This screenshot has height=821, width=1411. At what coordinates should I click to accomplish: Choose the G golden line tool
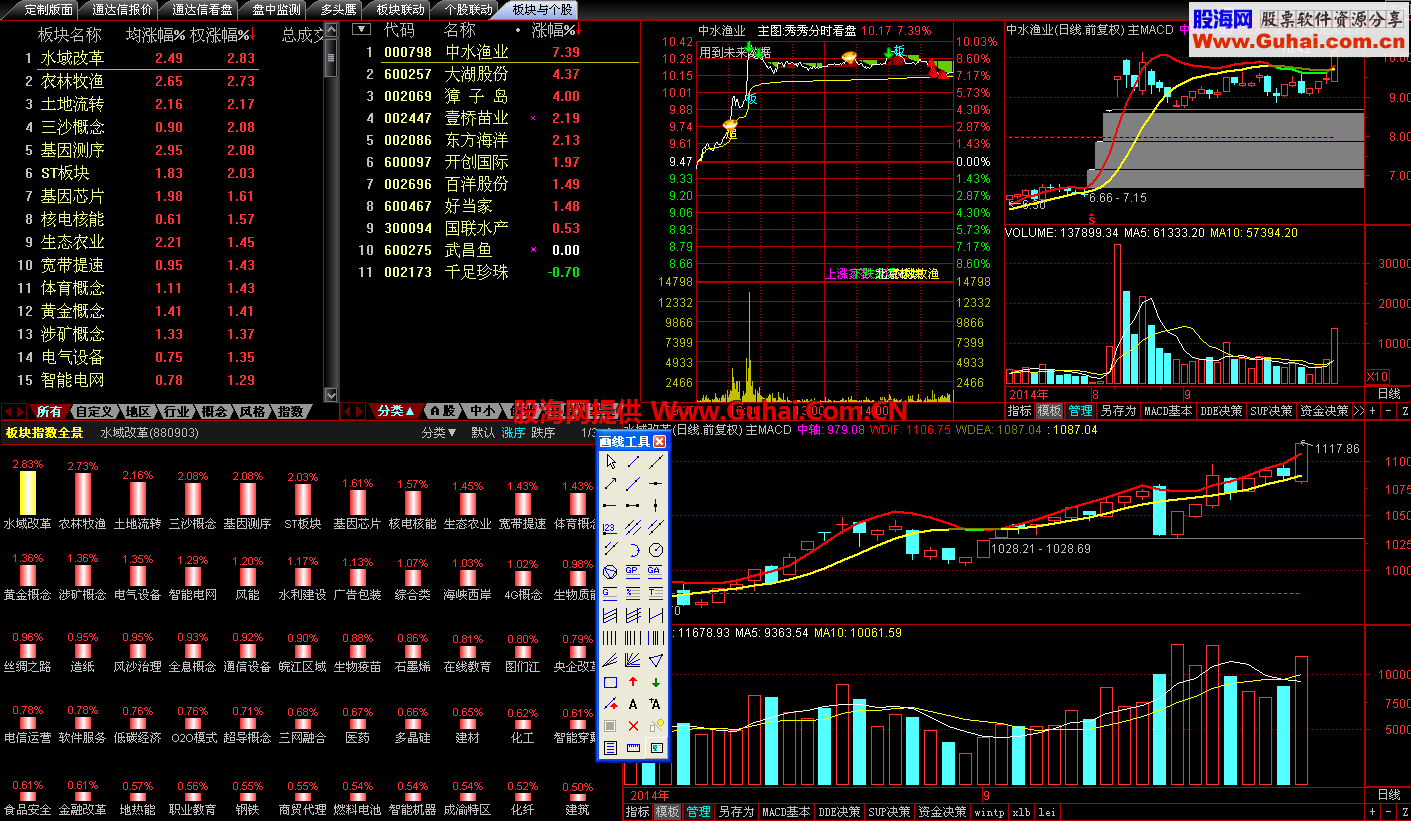point(610,593)
